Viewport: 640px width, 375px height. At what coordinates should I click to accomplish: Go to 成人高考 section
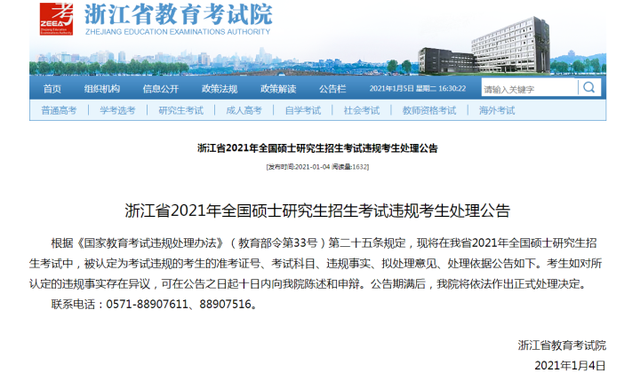tap(244, 111)
